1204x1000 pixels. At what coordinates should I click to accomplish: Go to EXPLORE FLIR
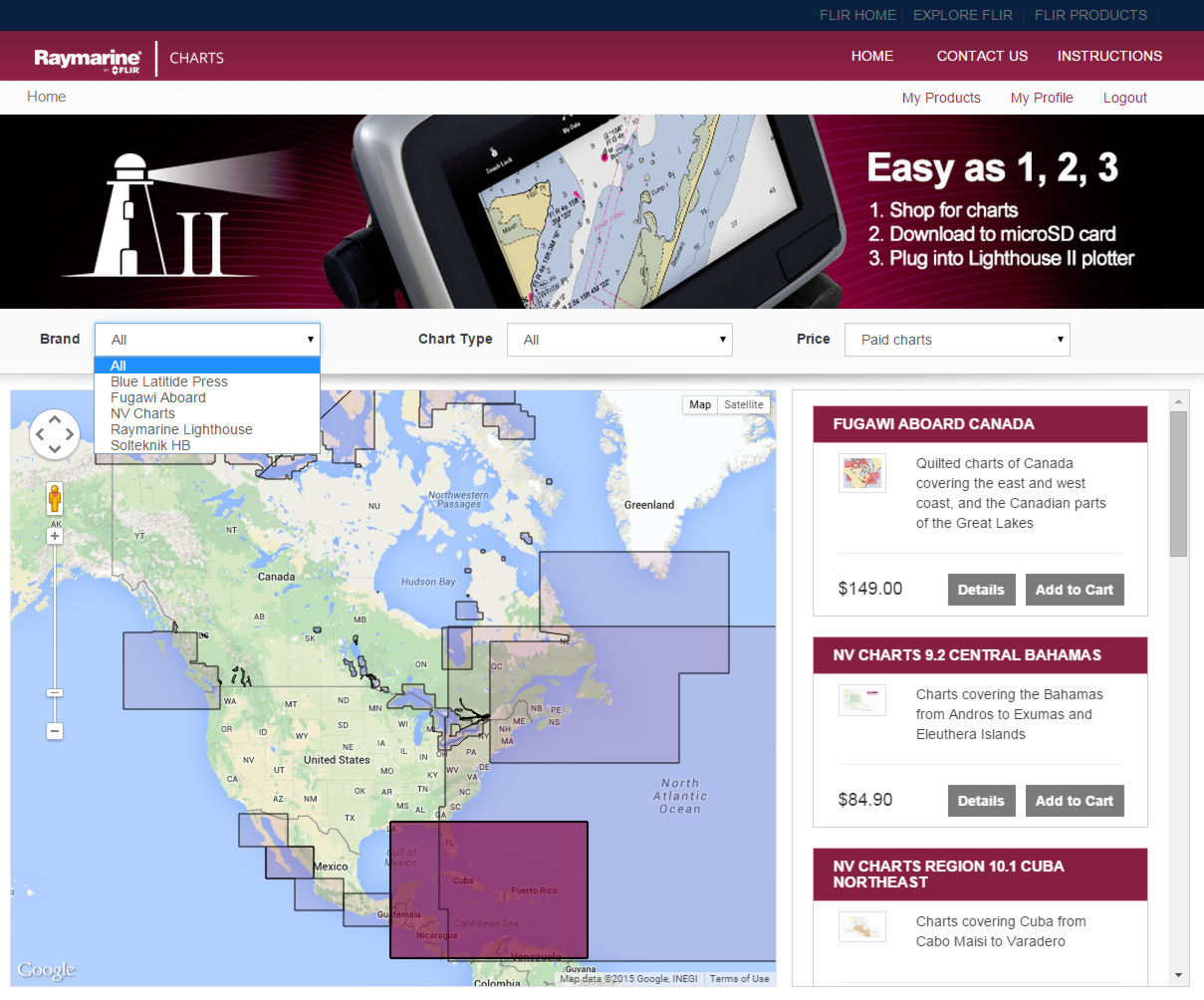click(963, 15)
